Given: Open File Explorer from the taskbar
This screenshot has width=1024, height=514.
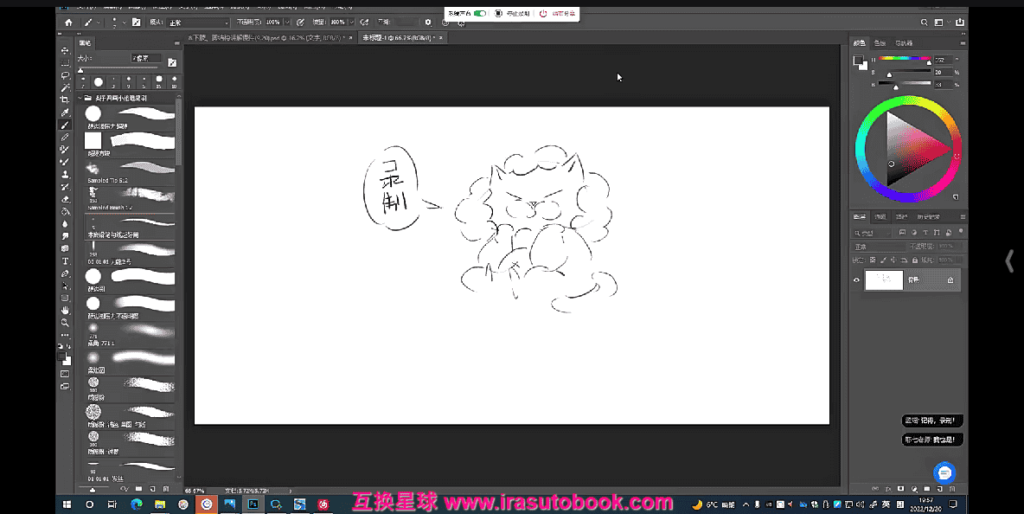Looking at the screenshot, I should pos(160,504).
